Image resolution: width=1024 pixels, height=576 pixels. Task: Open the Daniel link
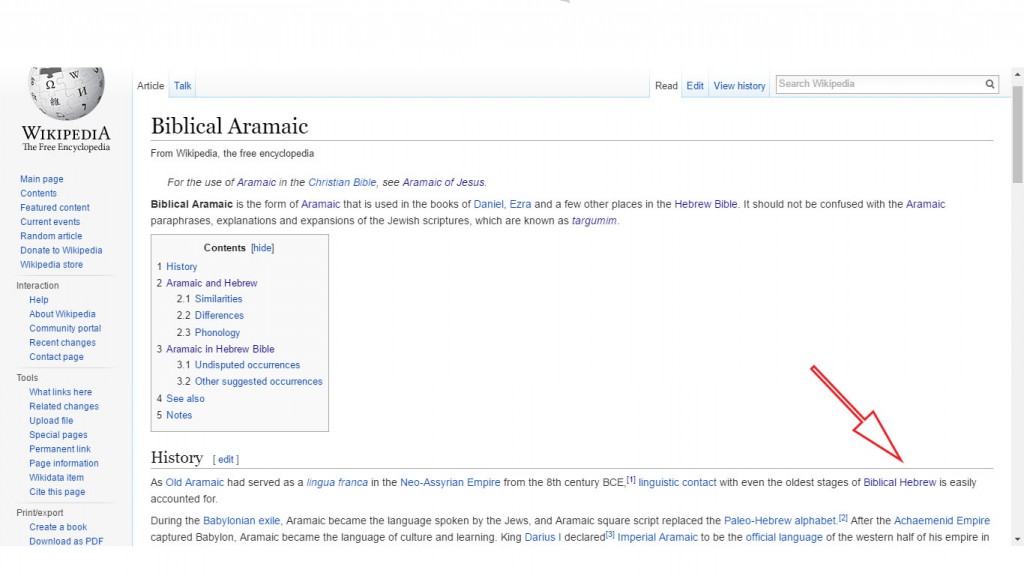tap(488, 204)
